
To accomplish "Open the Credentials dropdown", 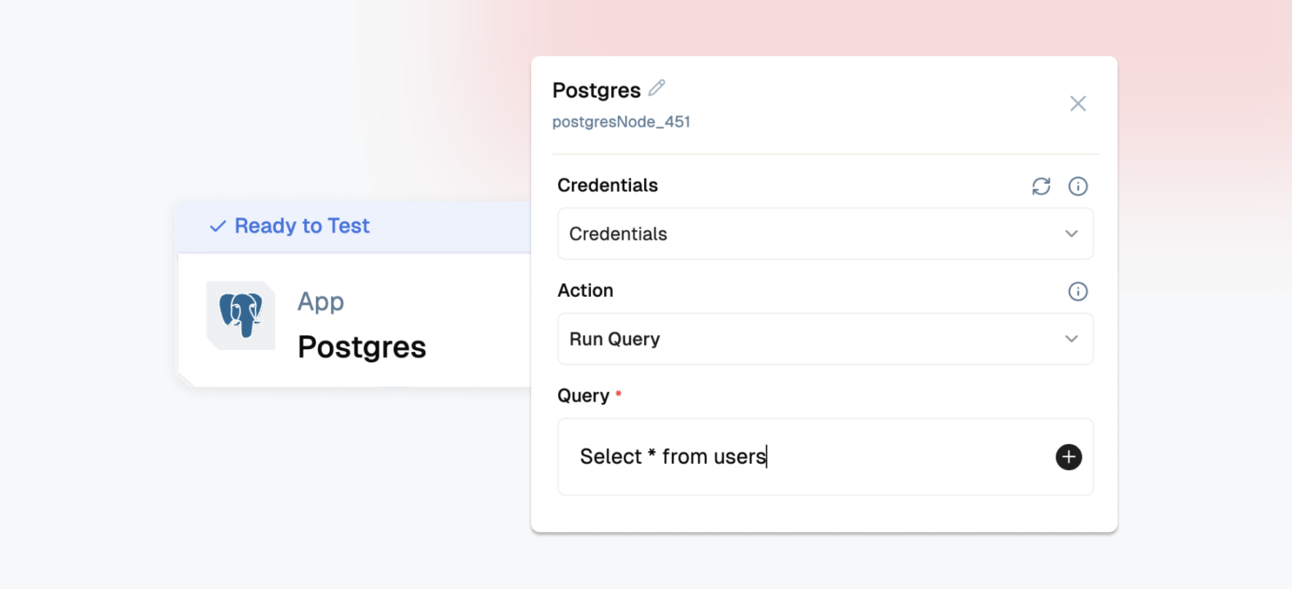I will 825,234.
